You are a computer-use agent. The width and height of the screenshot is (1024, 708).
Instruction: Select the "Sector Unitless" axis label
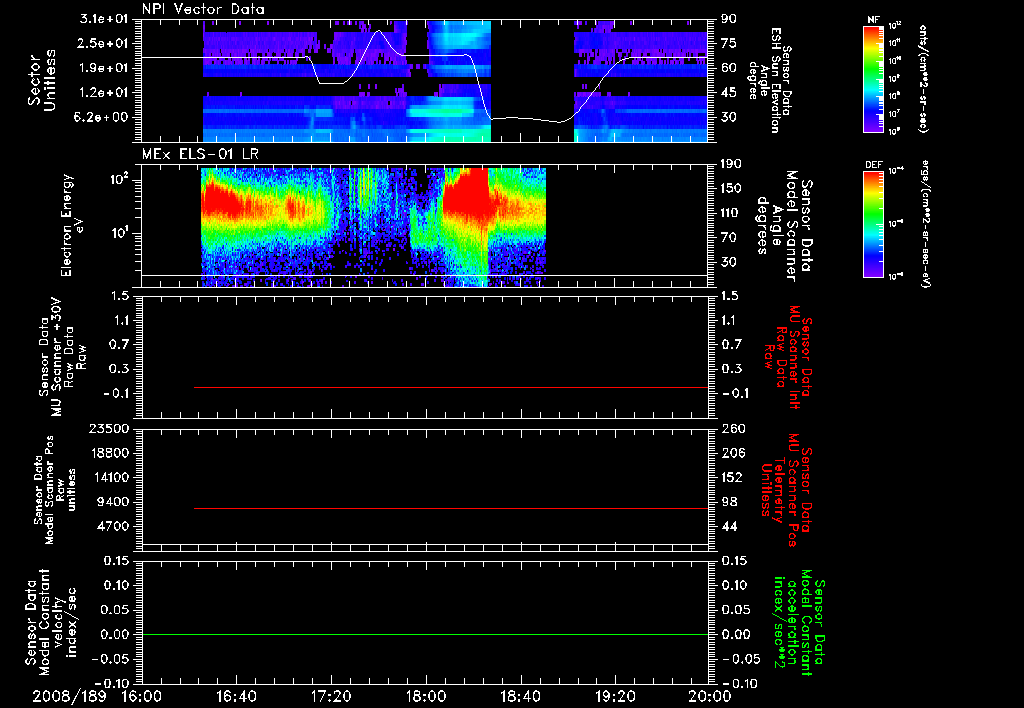pos(42,80)
